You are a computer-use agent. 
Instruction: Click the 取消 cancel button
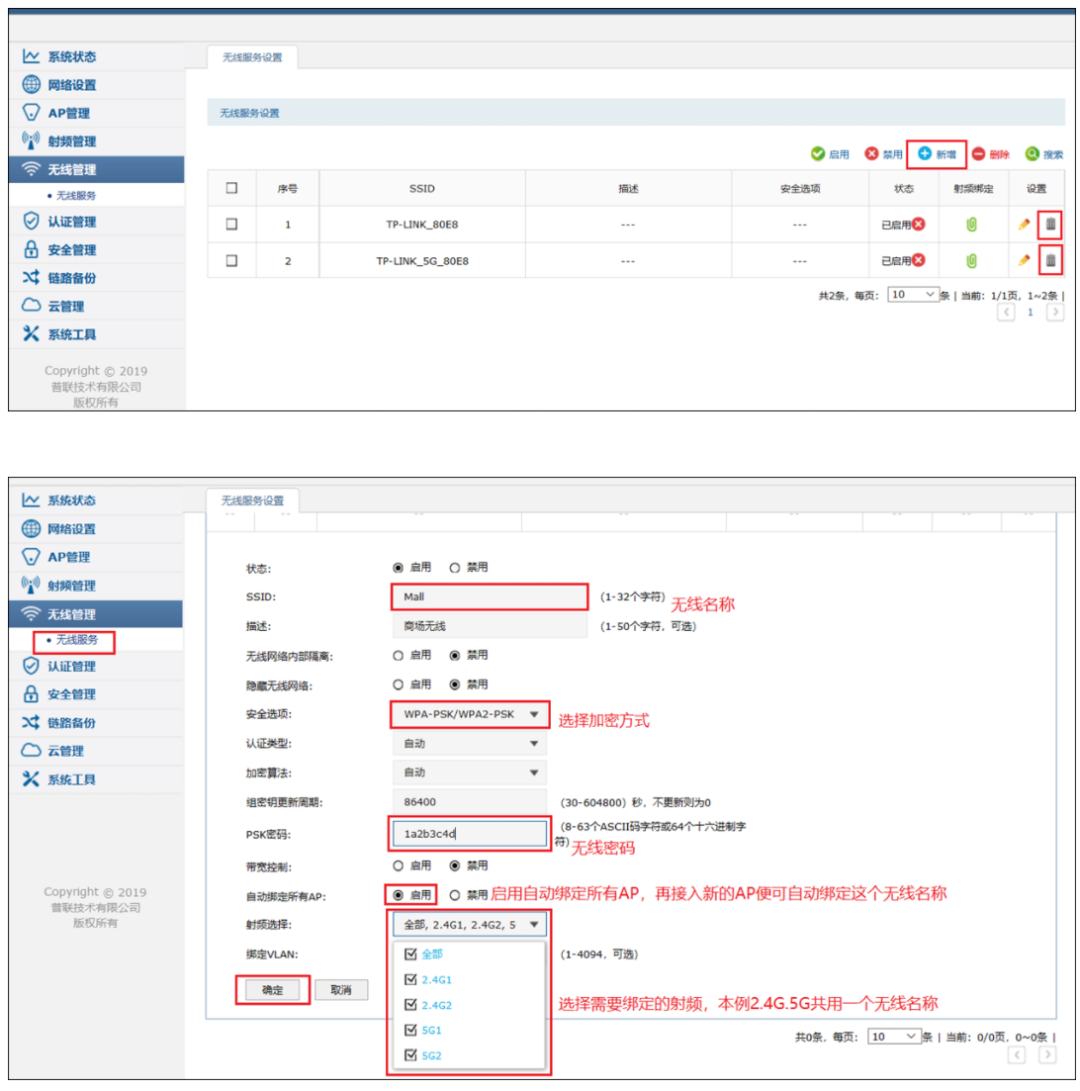pos(341,990)
